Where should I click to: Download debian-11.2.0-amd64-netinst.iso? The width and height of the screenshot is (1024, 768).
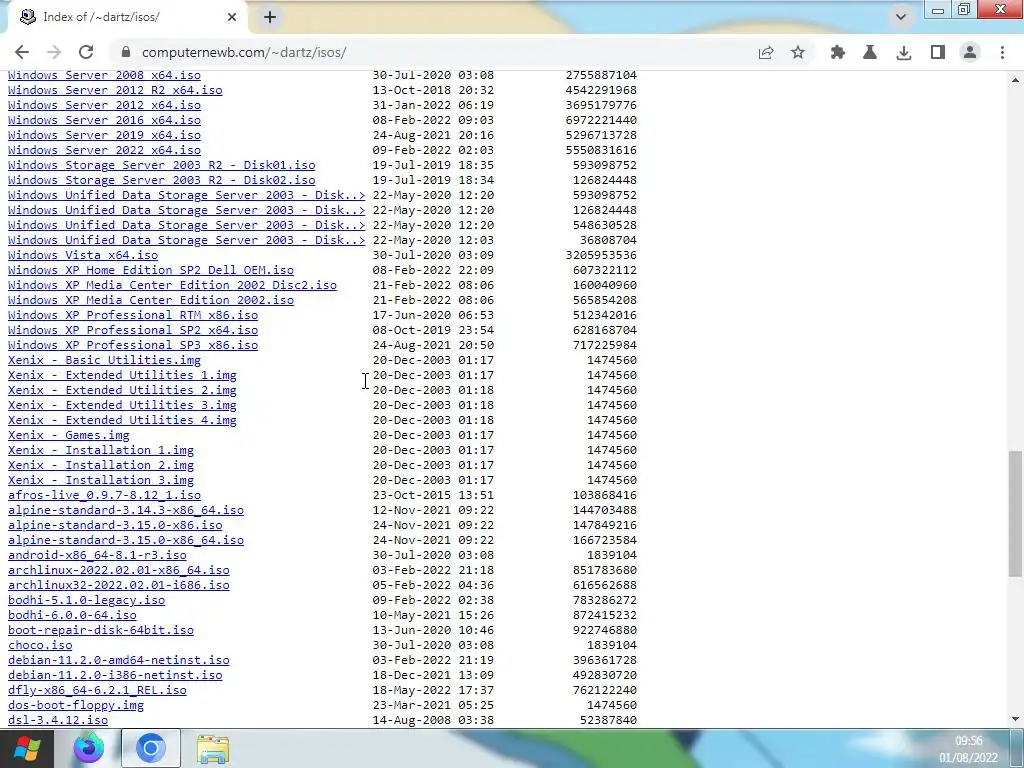[x=119, y=661]
